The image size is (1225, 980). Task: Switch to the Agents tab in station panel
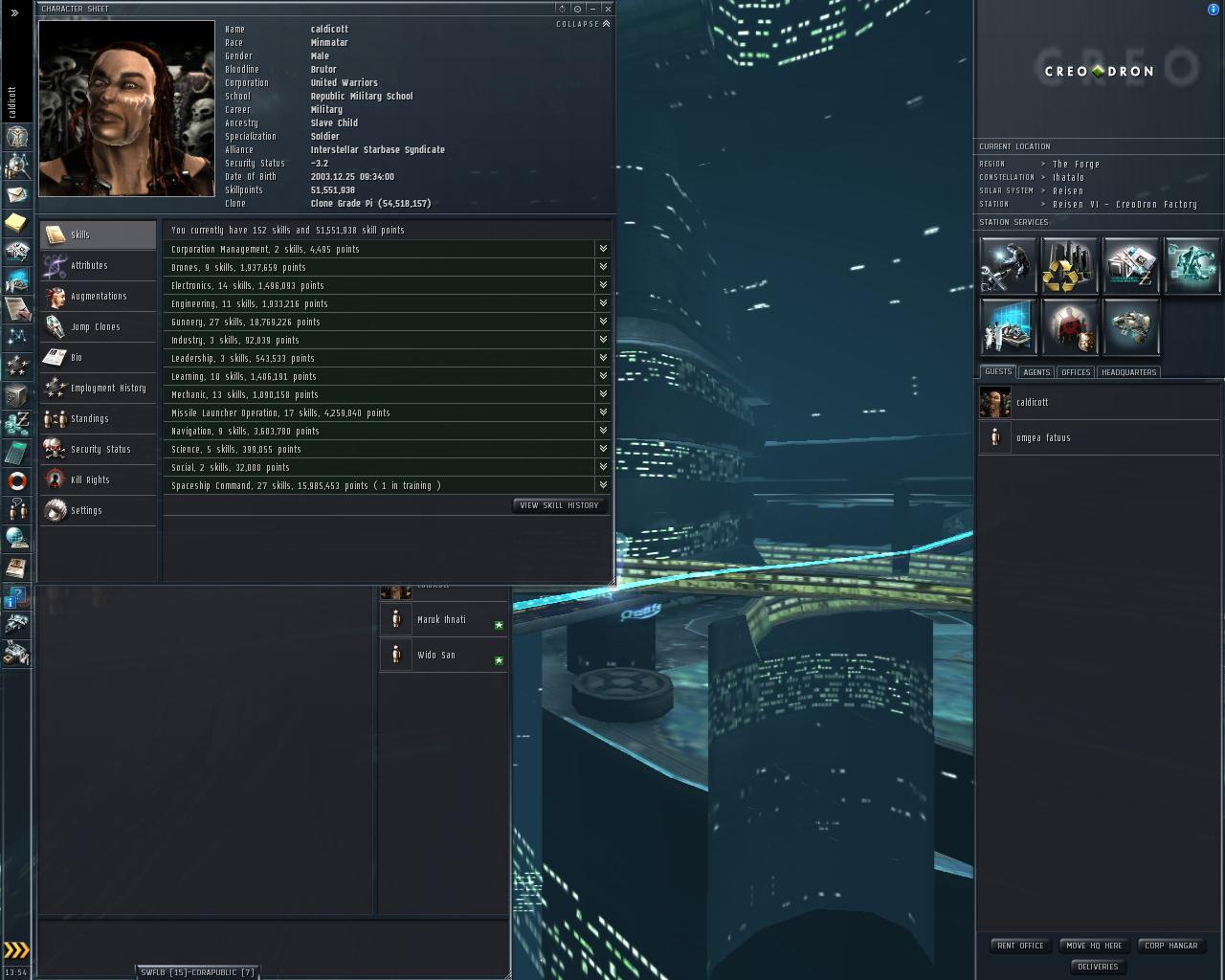tap(1036, 372)
